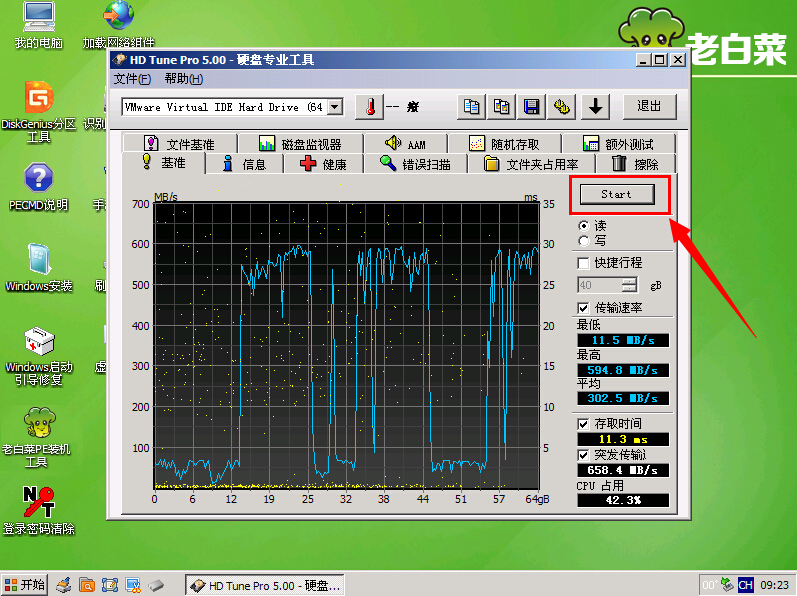Viewport: 797px width, 596px height.
Task: Click the printer quick launch taskbar icon
Action: click(64, 585)
